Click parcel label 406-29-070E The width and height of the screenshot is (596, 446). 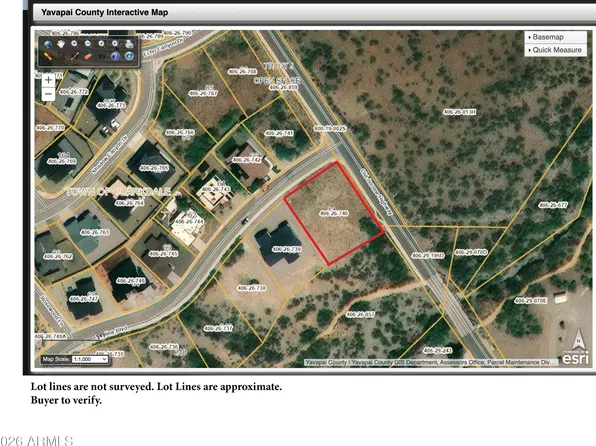point(531,301)
